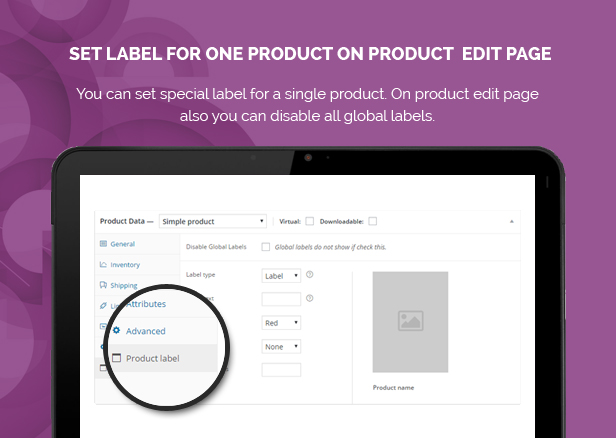Click help icon beside Label type

click(310, 275)
